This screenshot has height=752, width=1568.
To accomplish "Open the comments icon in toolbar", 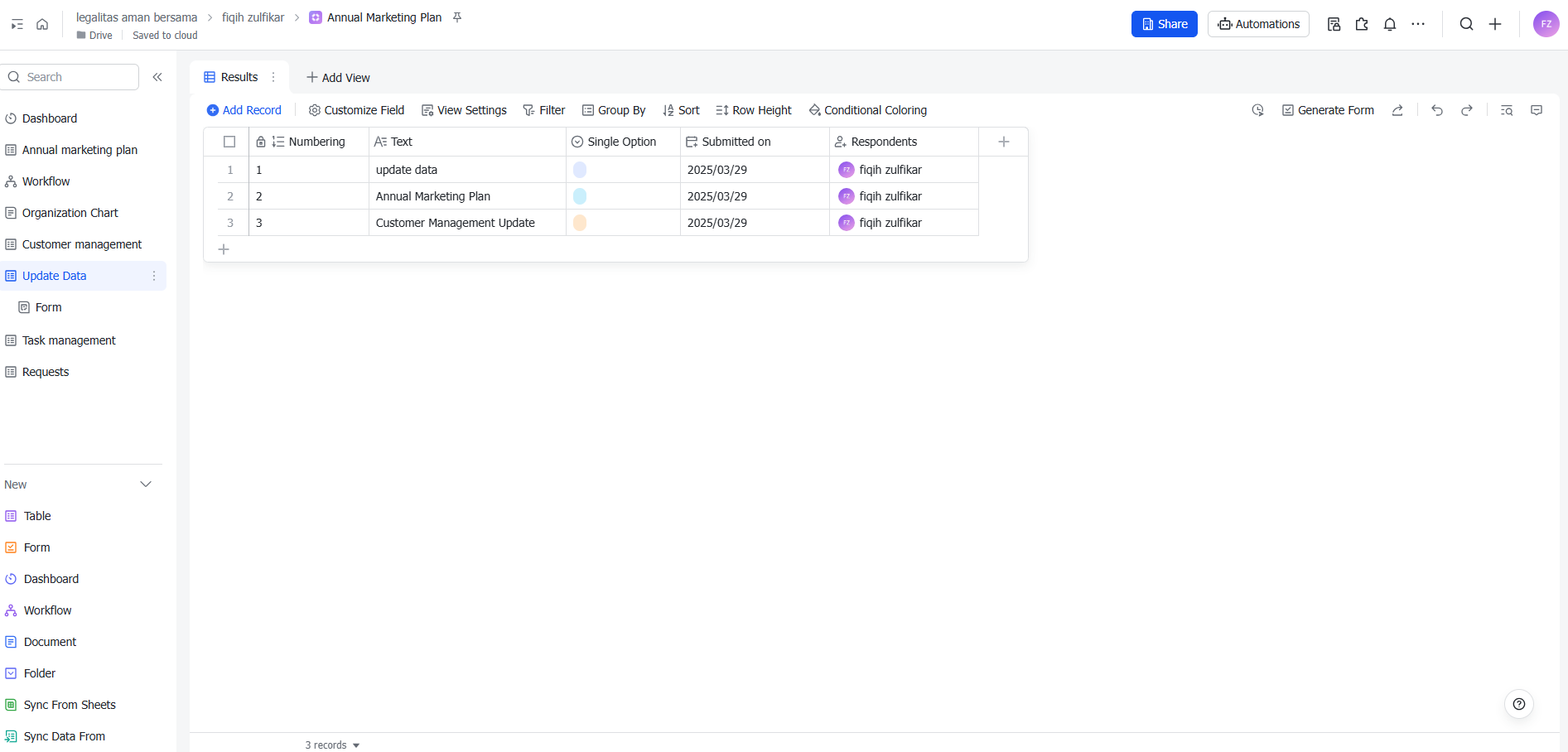I will click(1537, 110).
